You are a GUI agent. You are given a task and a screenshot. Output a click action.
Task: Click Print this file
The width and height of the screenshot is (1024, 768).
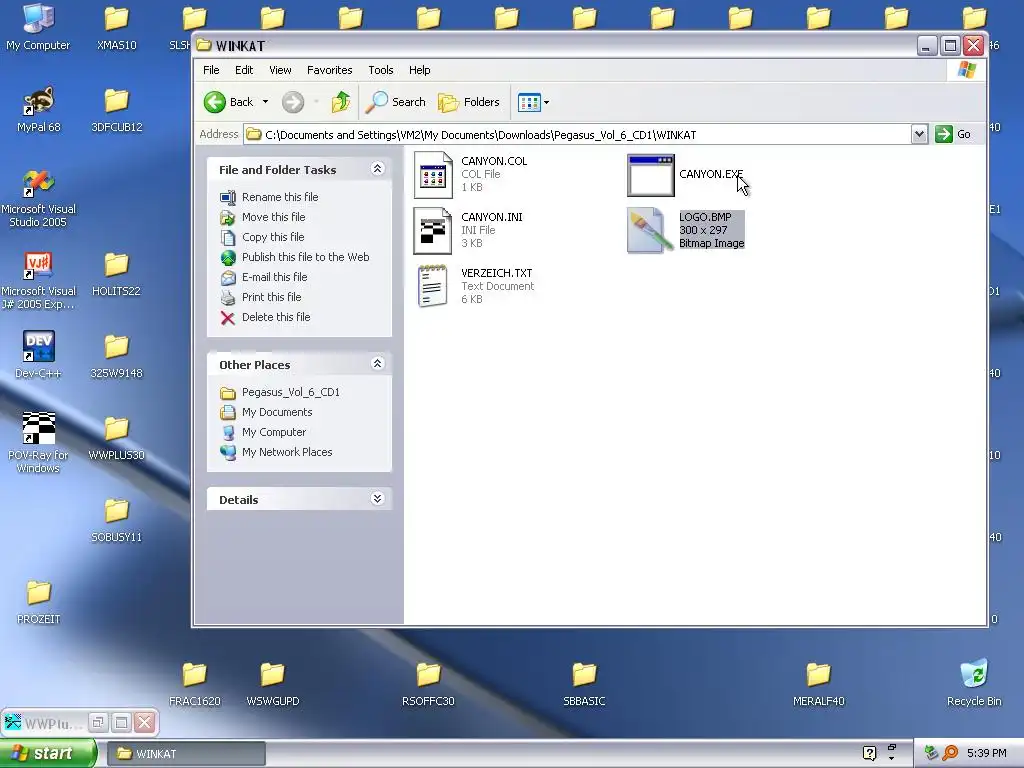pyautogui.click(x=272, y=297)
